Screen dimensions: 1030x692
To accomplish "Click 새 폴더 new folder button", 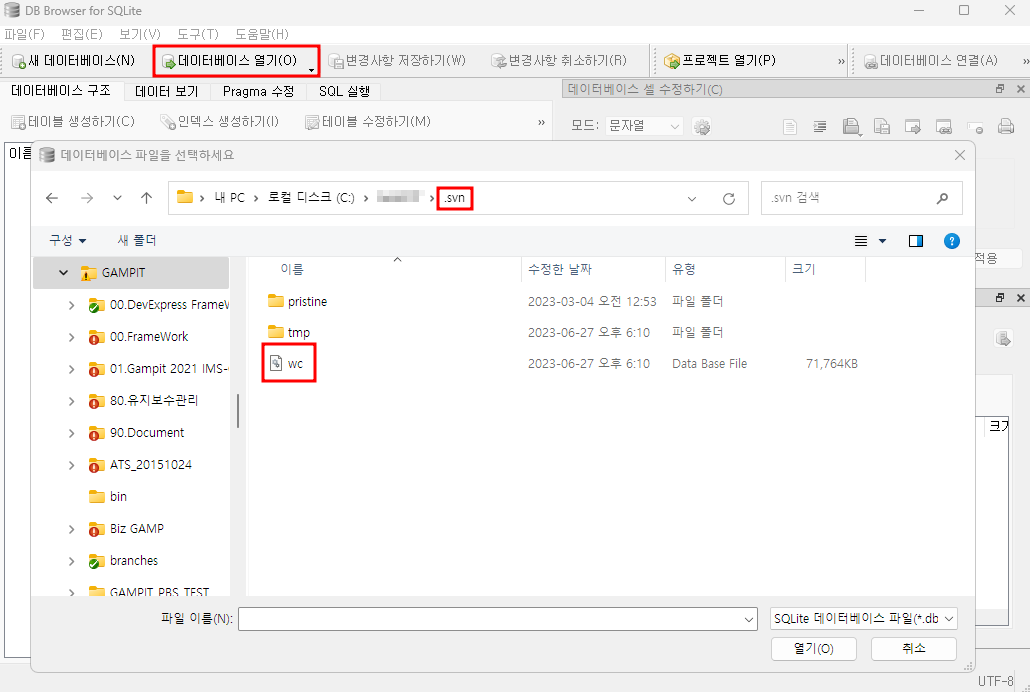I will [137, 241].
